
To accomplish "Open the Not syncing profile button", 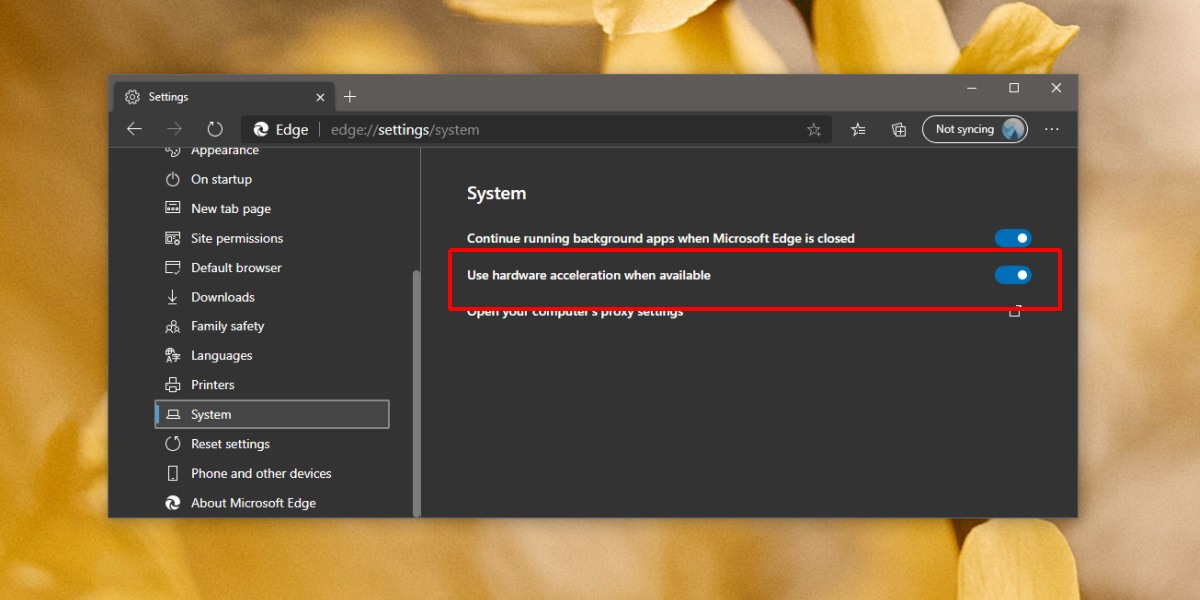I will point(975,129).
